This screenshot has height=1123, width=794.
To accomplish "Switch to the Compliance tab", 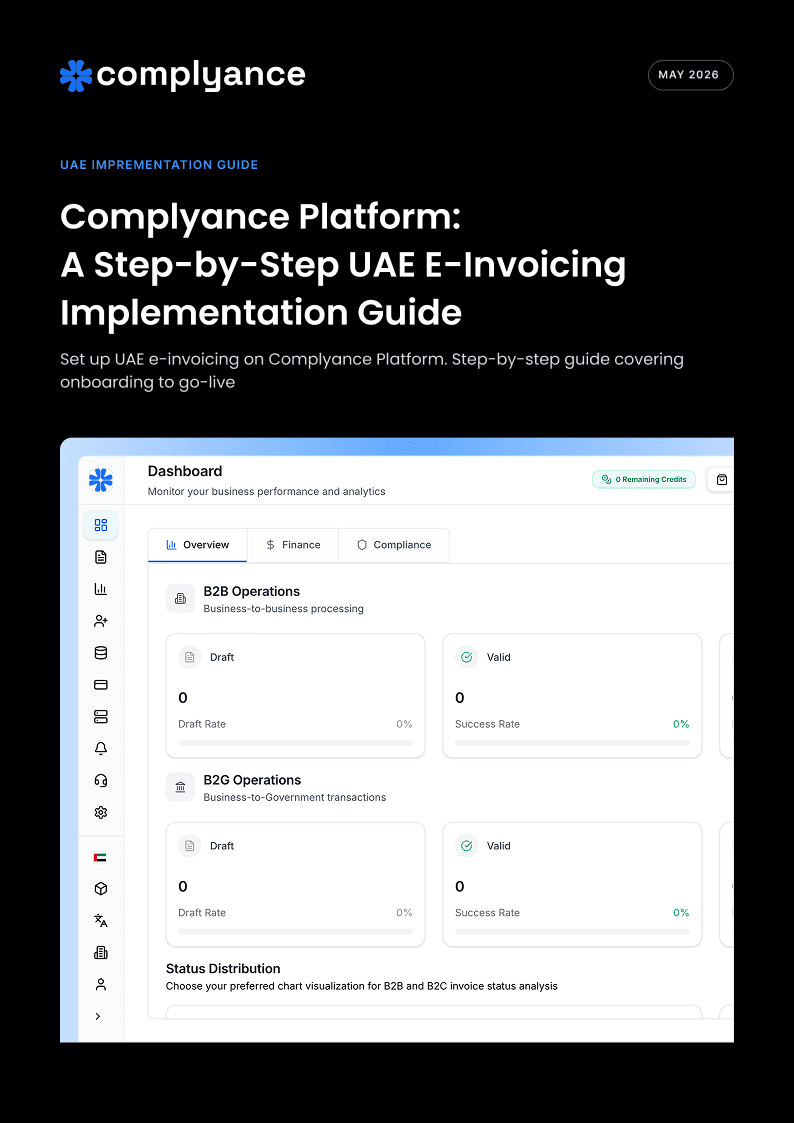I will pos(394,545).
